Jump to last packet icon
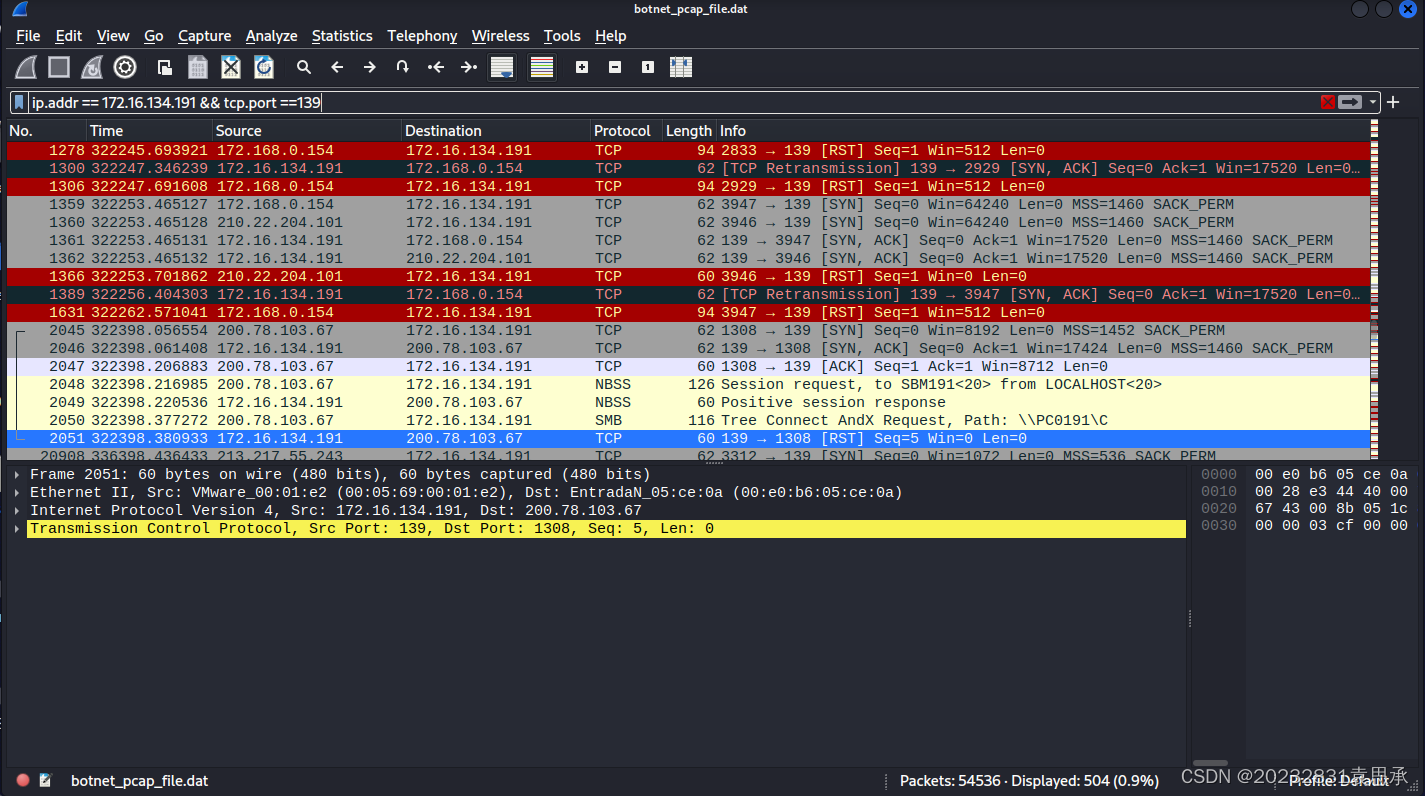Viewport: 1425px width, 796px height. coord(468,67)
